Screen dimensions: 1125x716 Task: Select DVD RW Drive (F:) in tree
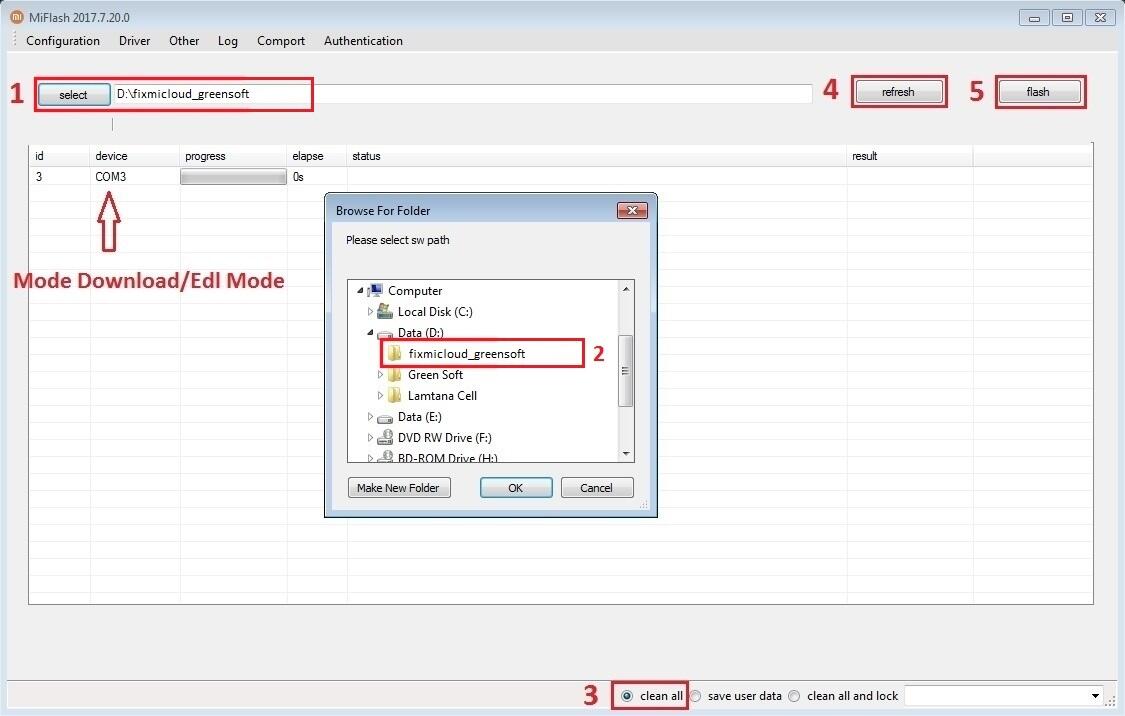[445, 438]
